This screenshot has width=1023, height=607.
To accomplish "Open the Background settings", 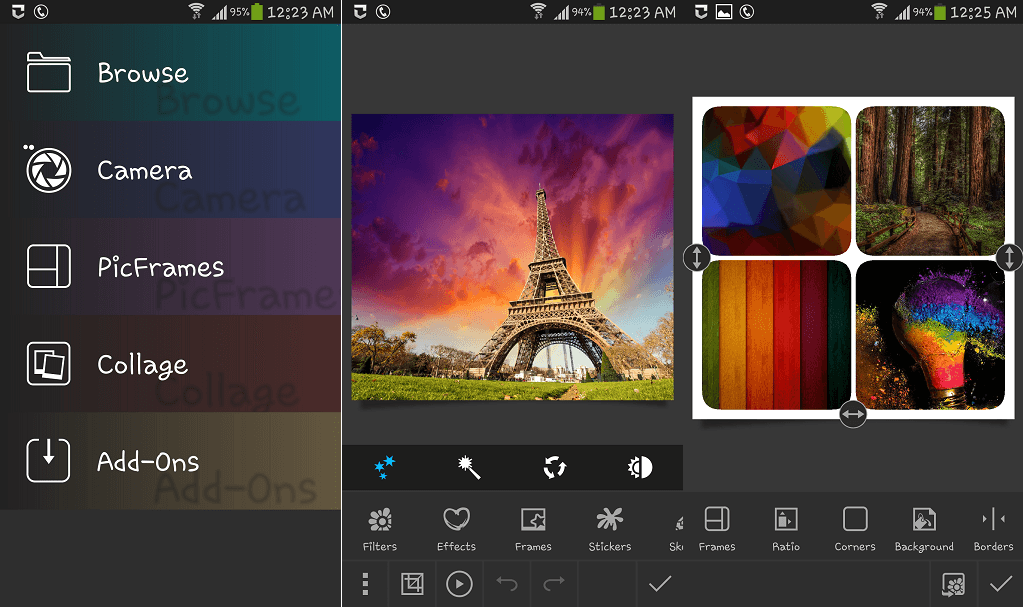I will (923, 521).
